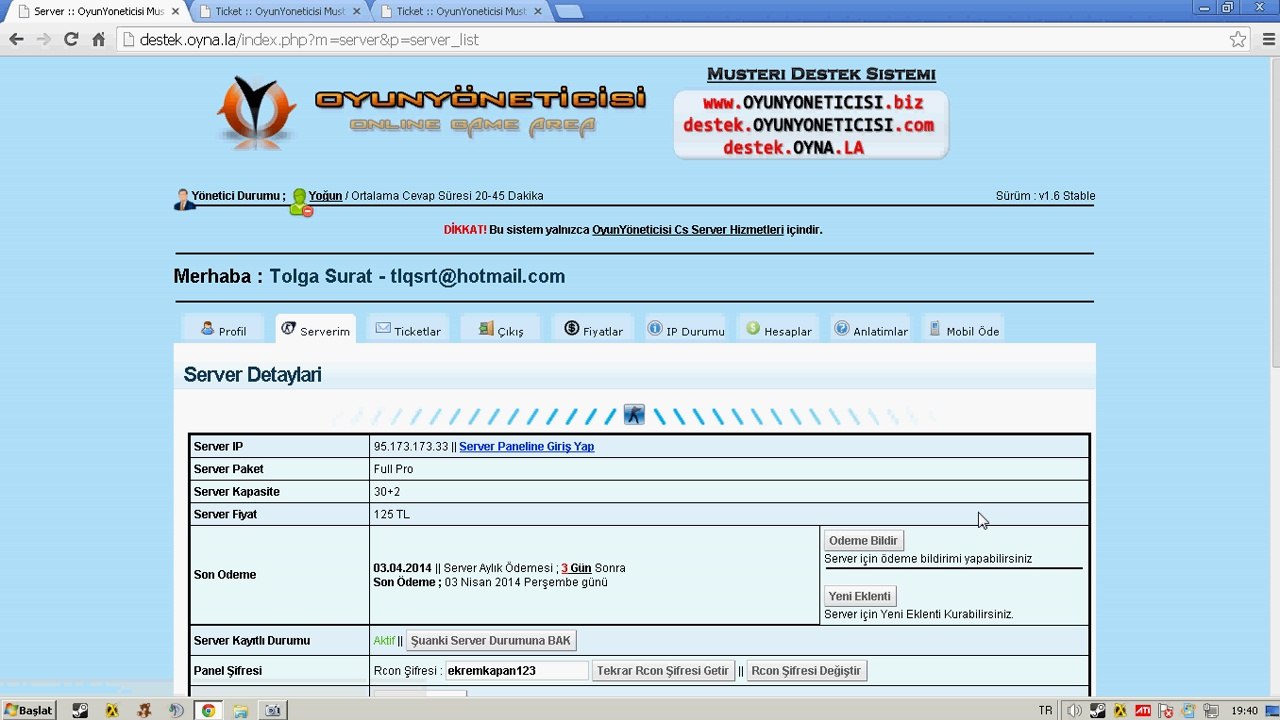Open the file explorer folder in taskbar

(240, 711)
